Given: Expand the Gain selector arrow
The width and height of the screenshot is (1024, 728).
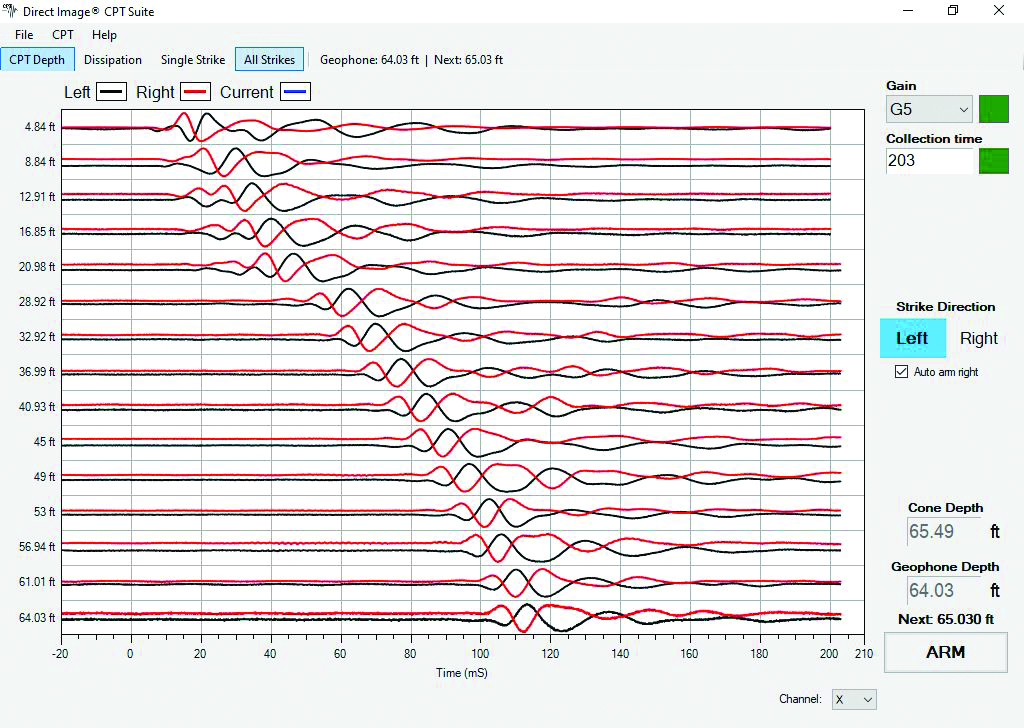Looking at the screenshot, I should pyautogui.click(x=966, y=109).
